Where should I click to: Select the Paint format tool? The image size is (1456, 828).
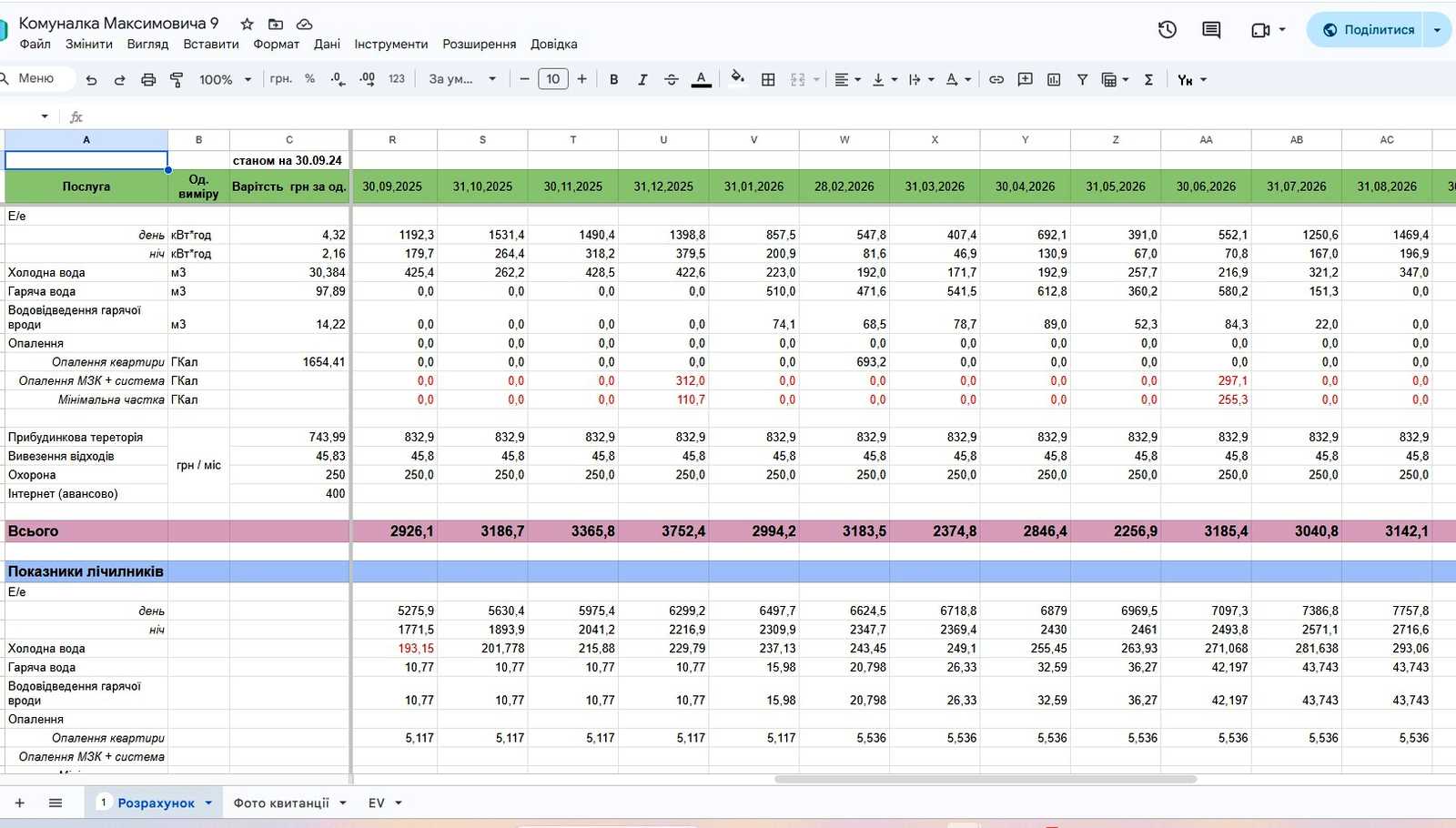point(177,80)
